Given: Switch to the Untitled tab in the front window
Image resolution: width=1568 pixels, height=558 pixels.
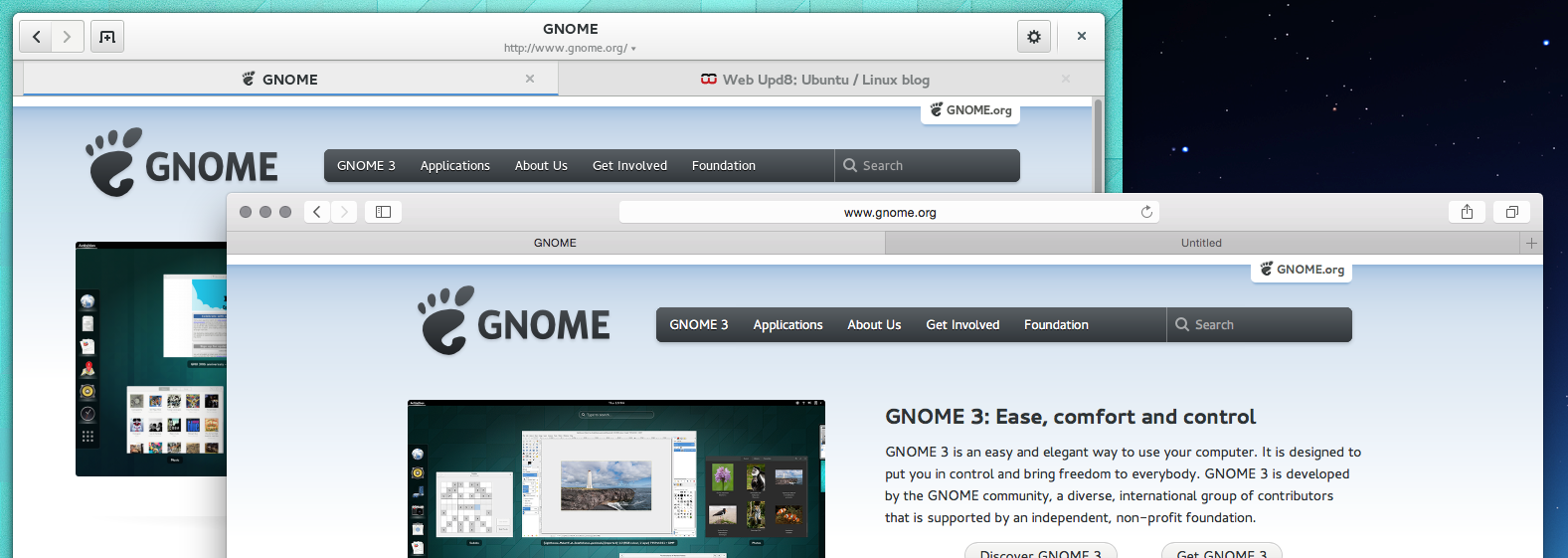Looking at the screenshot, I should point(1201,243).
